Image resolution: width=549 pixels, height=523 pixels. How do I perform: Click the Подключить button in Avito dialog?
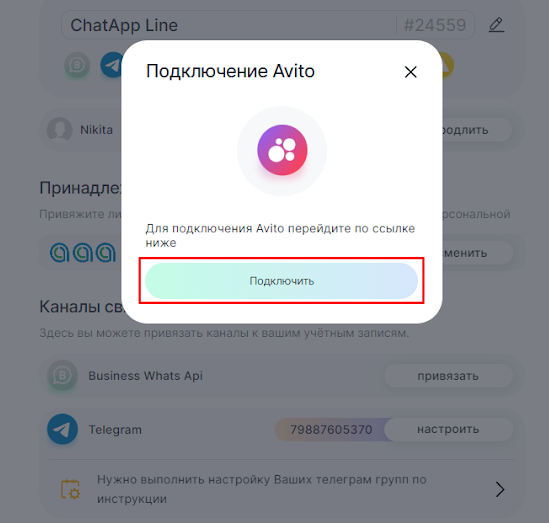[x=281, y=281]
